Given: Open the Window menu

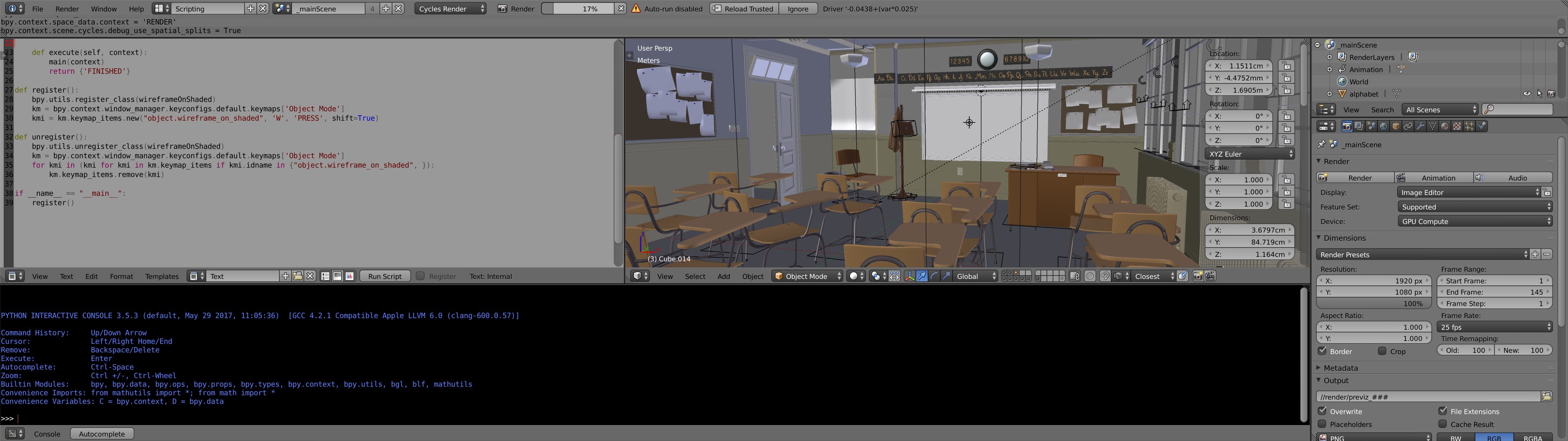Looking at the screenshot, I should point(103,9).
